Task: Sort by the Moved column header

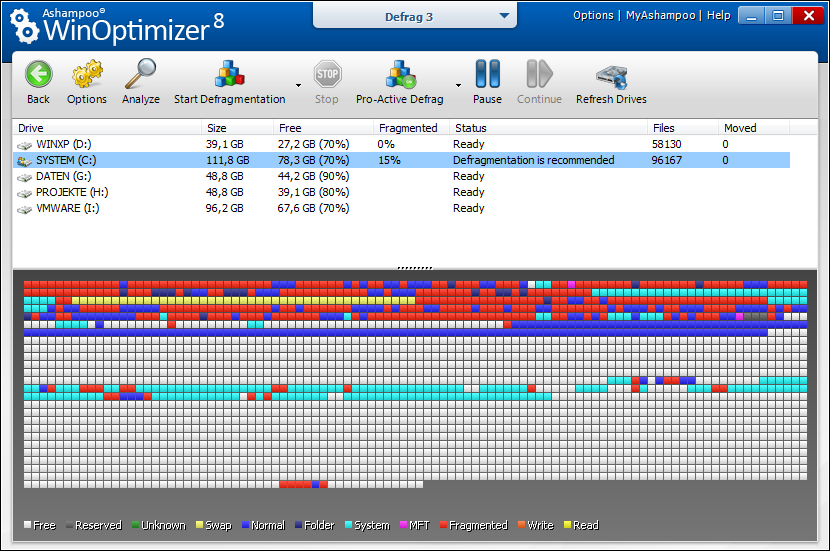Action: tap(754, 128)
